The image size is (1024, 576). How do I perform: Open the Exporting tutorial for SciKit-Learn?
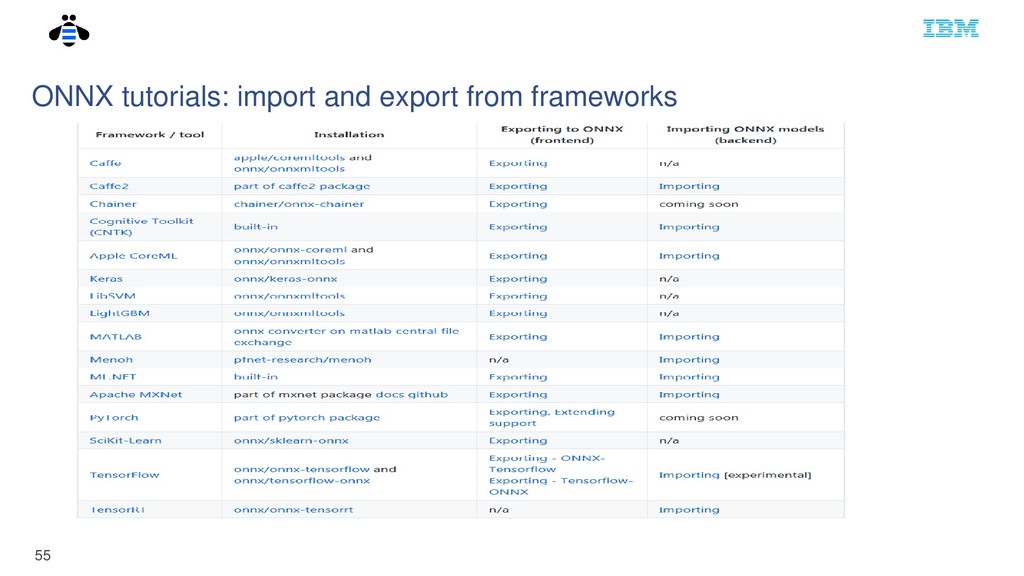(x=518, y=441)
